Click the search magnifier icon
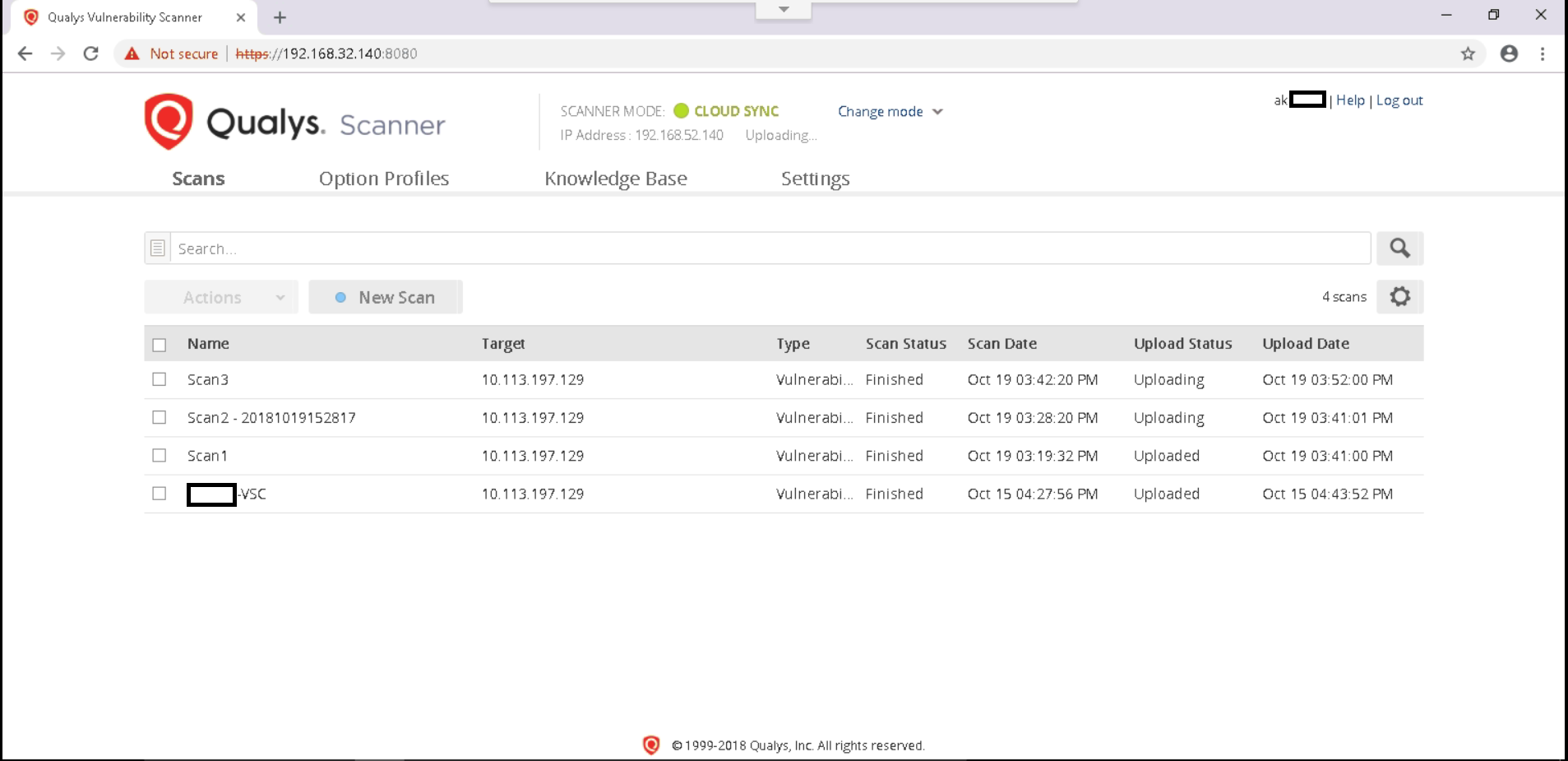 click(1400, 248)
